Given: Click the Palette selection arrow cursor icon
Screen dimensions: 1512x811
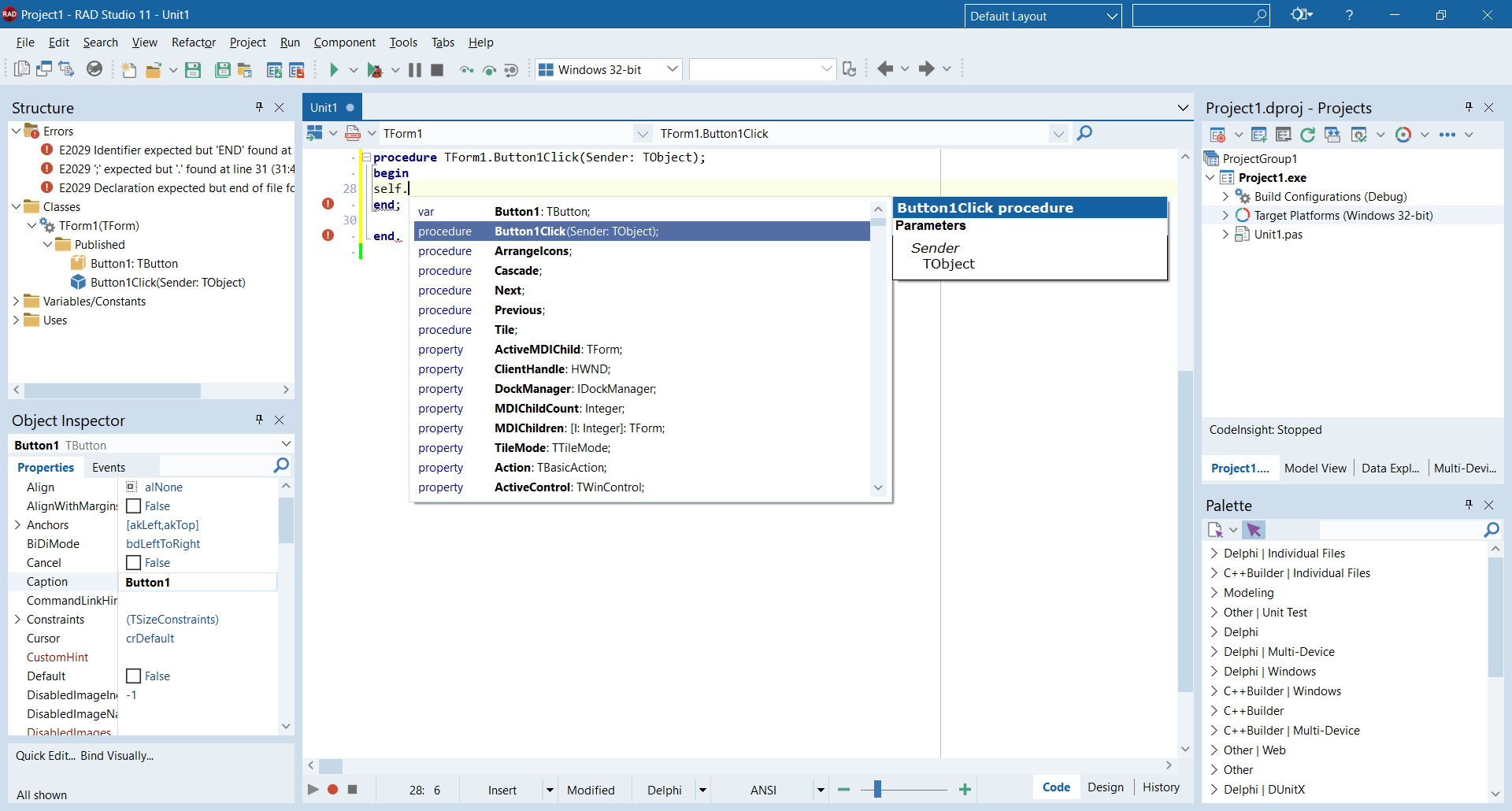Looking at the screenshot, I should (1254, 530).
